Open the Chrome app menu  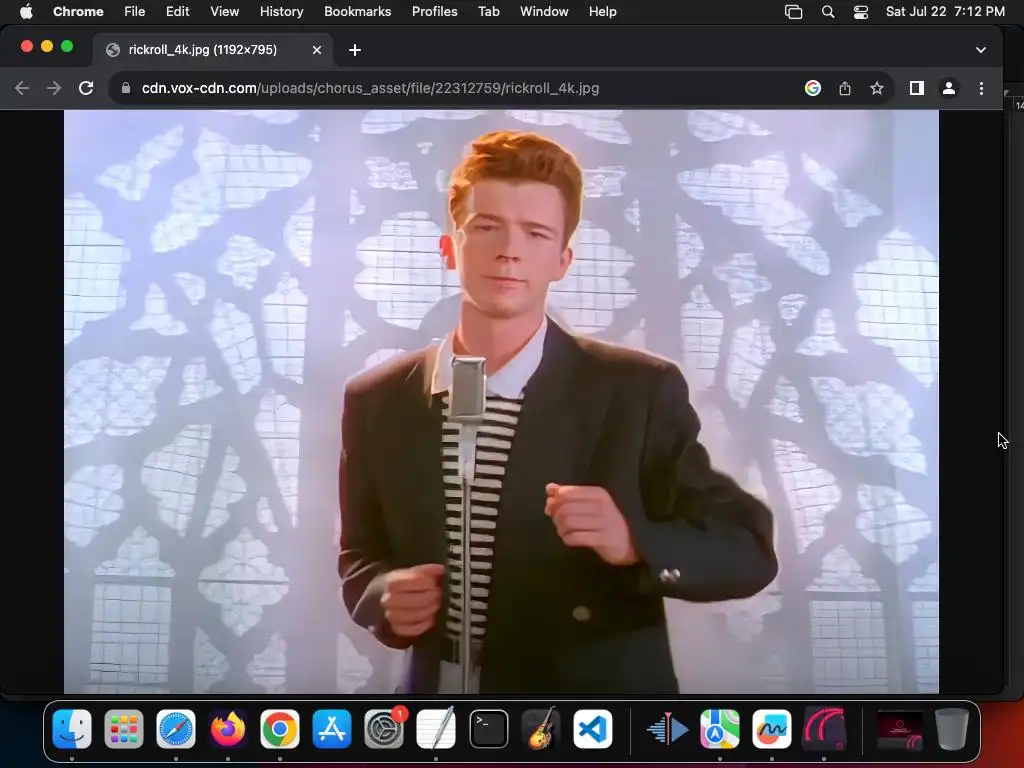(x=78, y=12)
